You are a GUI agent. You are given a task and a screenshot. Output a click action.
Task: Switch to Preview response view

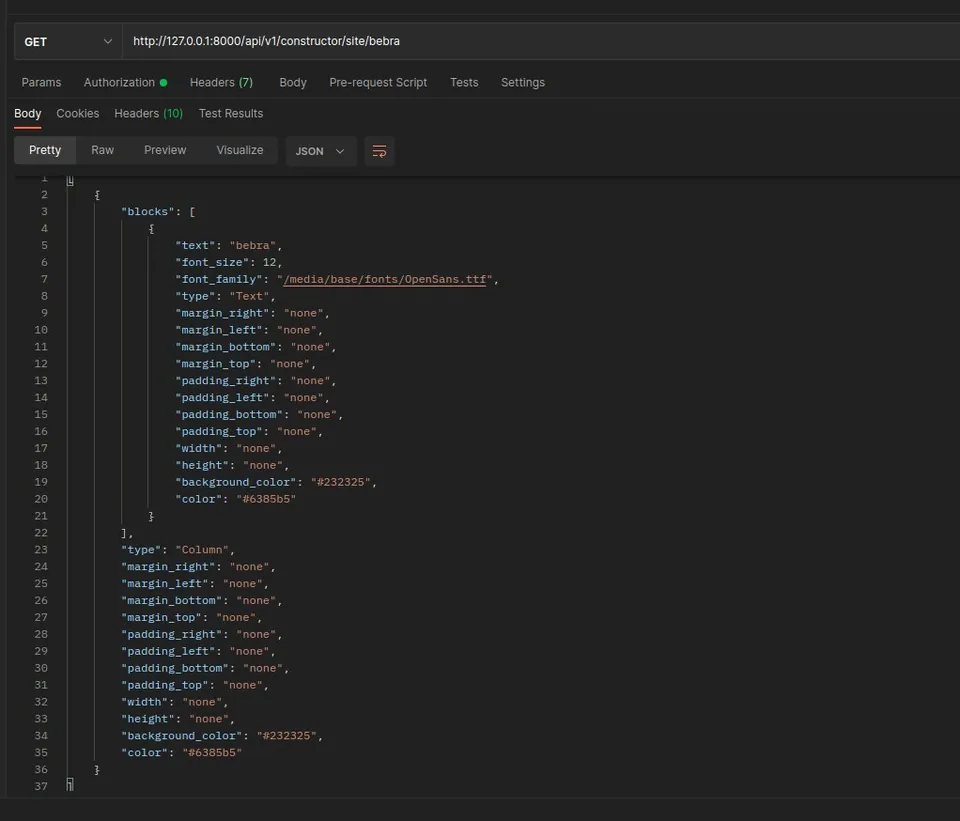165,151
